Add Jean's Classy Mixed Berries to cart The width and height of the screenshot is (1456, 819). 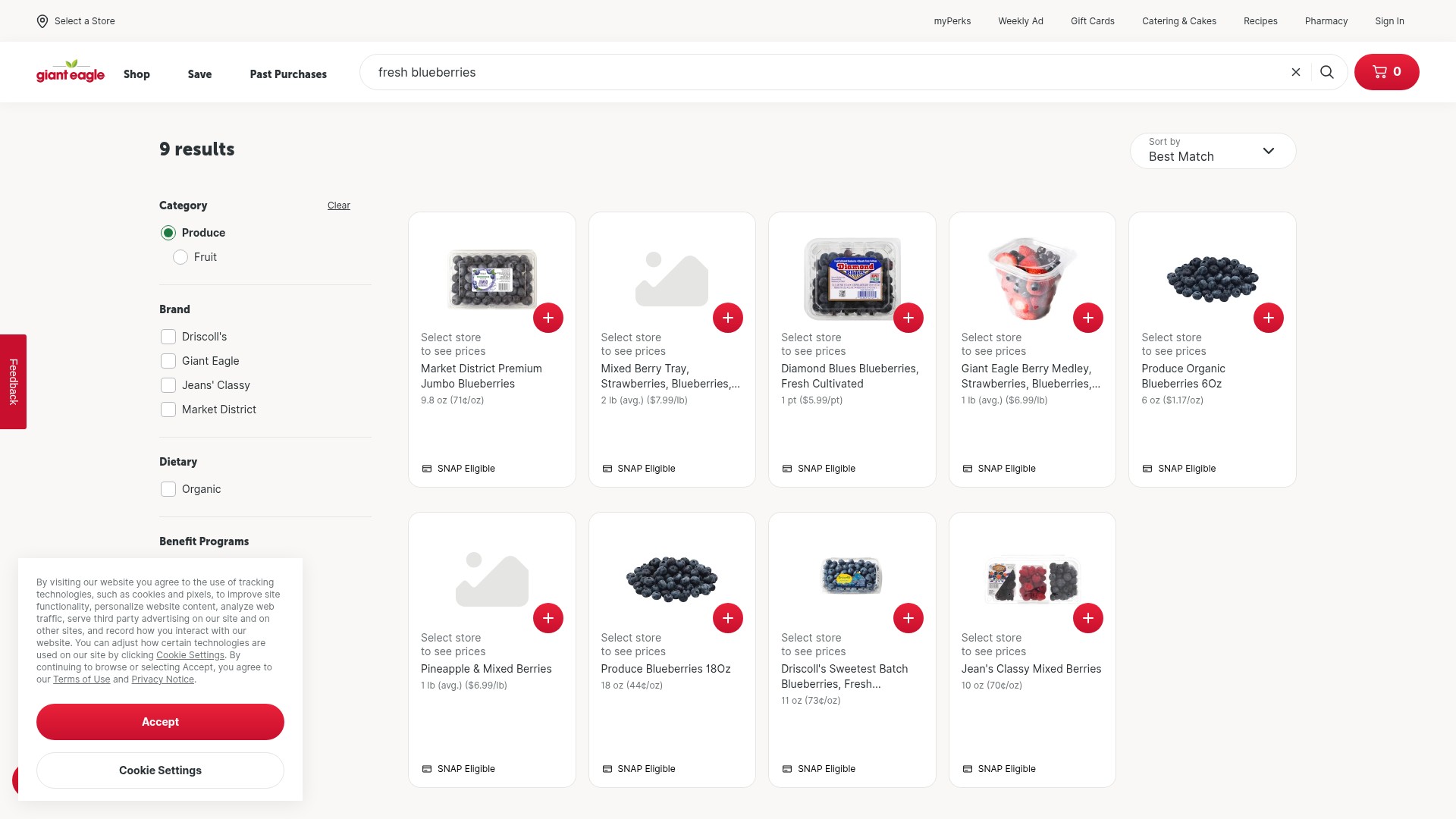[x=1088, y=618]
